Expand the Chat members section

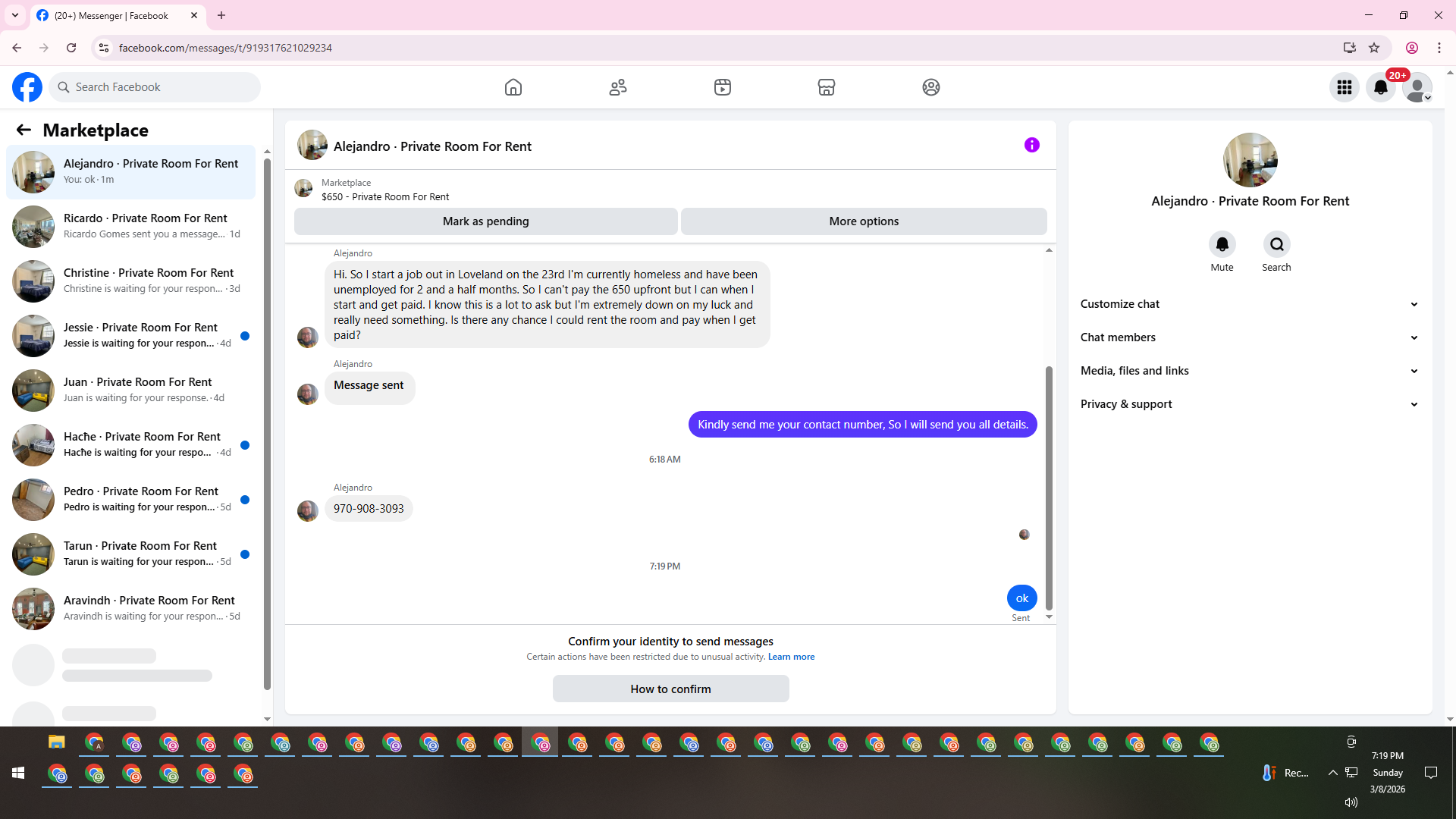coord(1249,337)
